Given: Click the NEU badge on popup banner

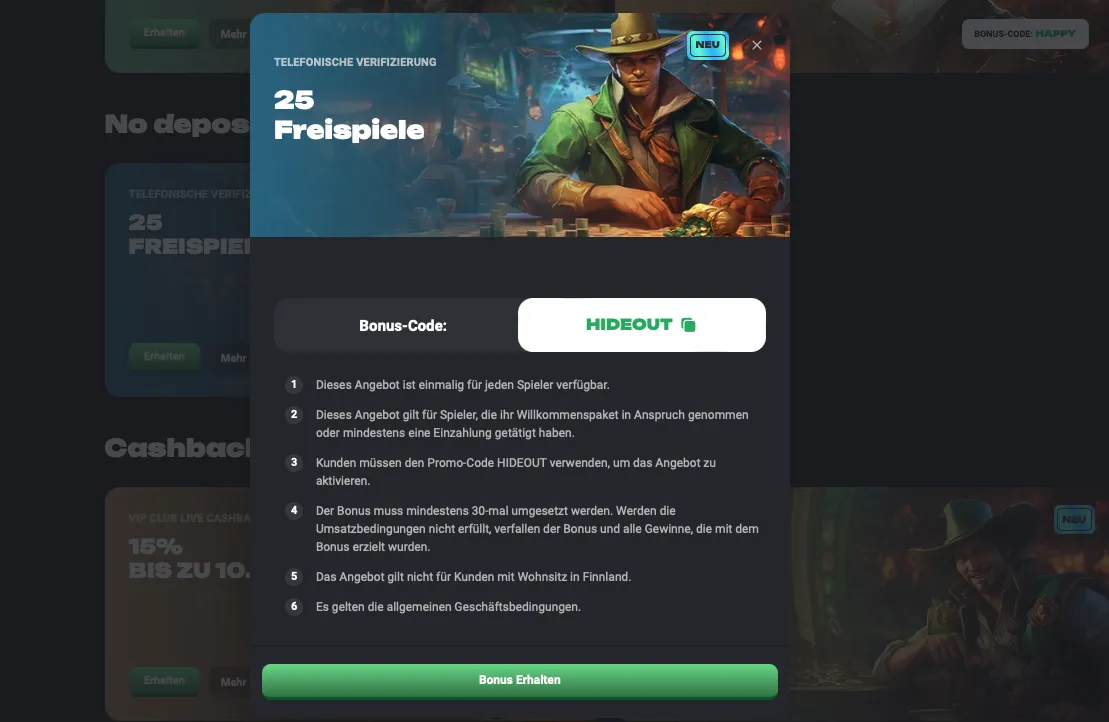Looking at the screenshot, I should point(707,45).
